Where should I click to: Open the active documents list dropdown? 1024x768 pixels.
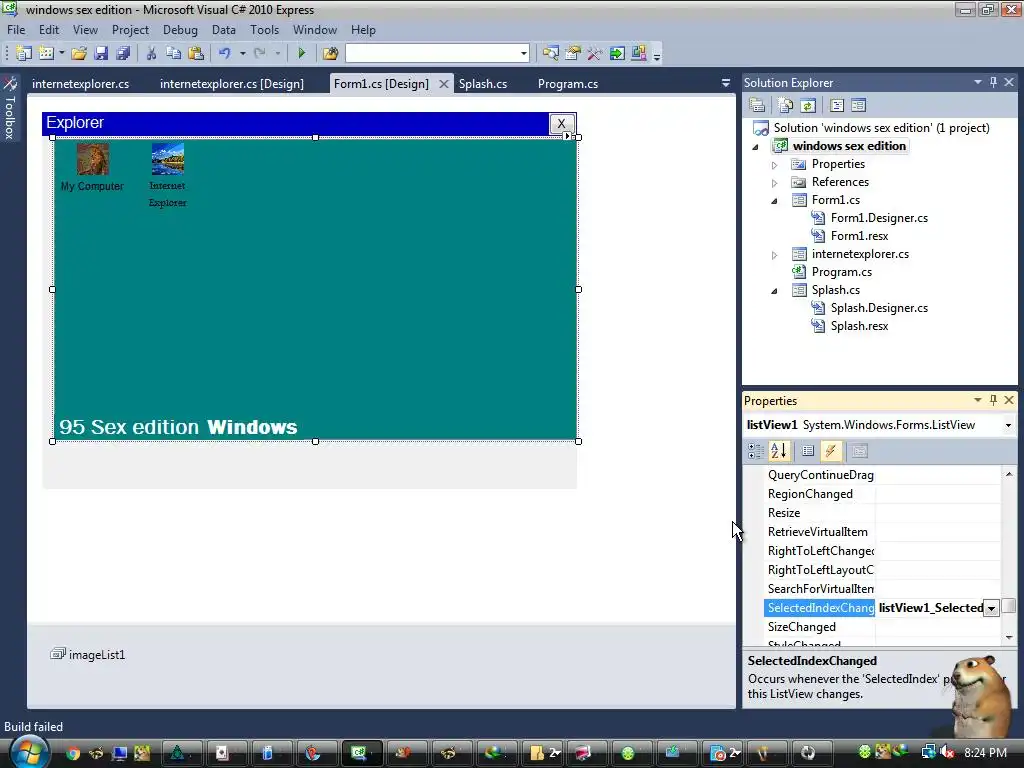pyautogui.click(x=726, y=83)
